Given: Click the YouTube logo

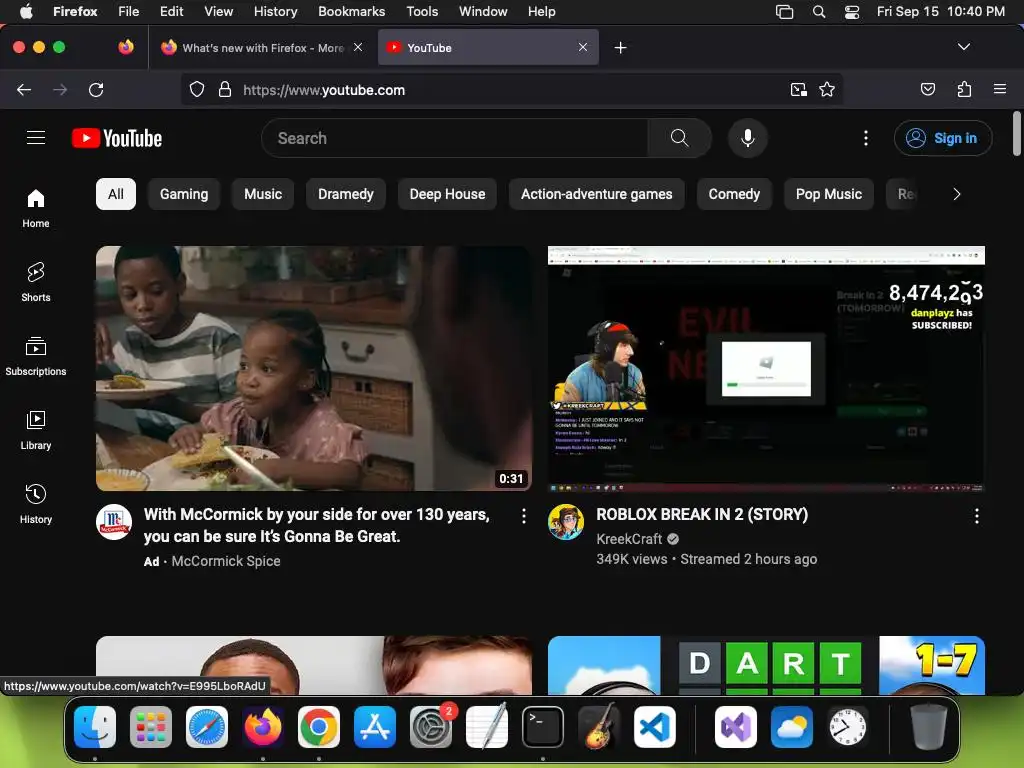Looking at the screenshot, I should coord(117,138).
